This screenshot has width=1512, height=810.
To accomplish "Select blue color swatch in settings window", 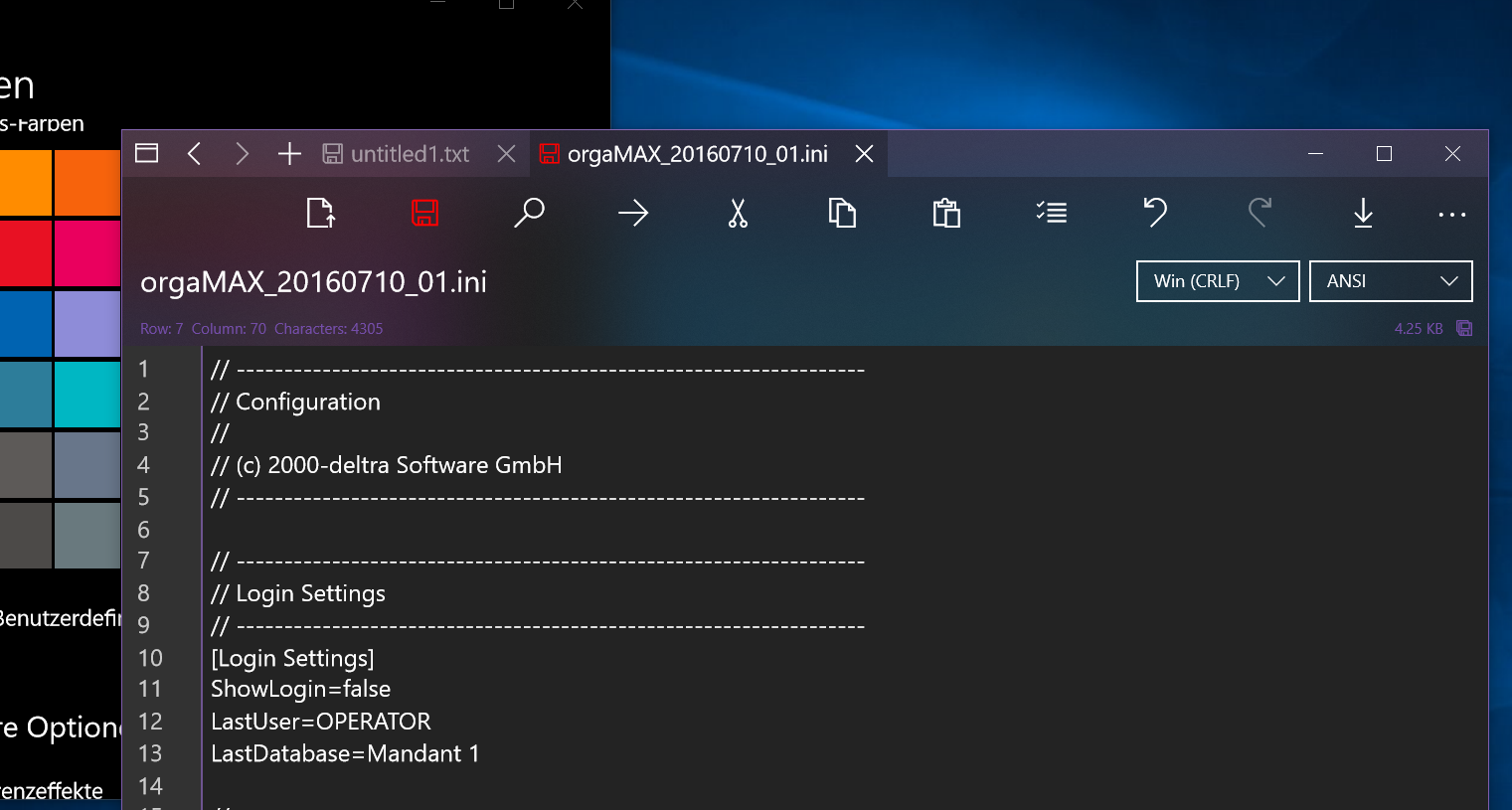I will (25, 324).
